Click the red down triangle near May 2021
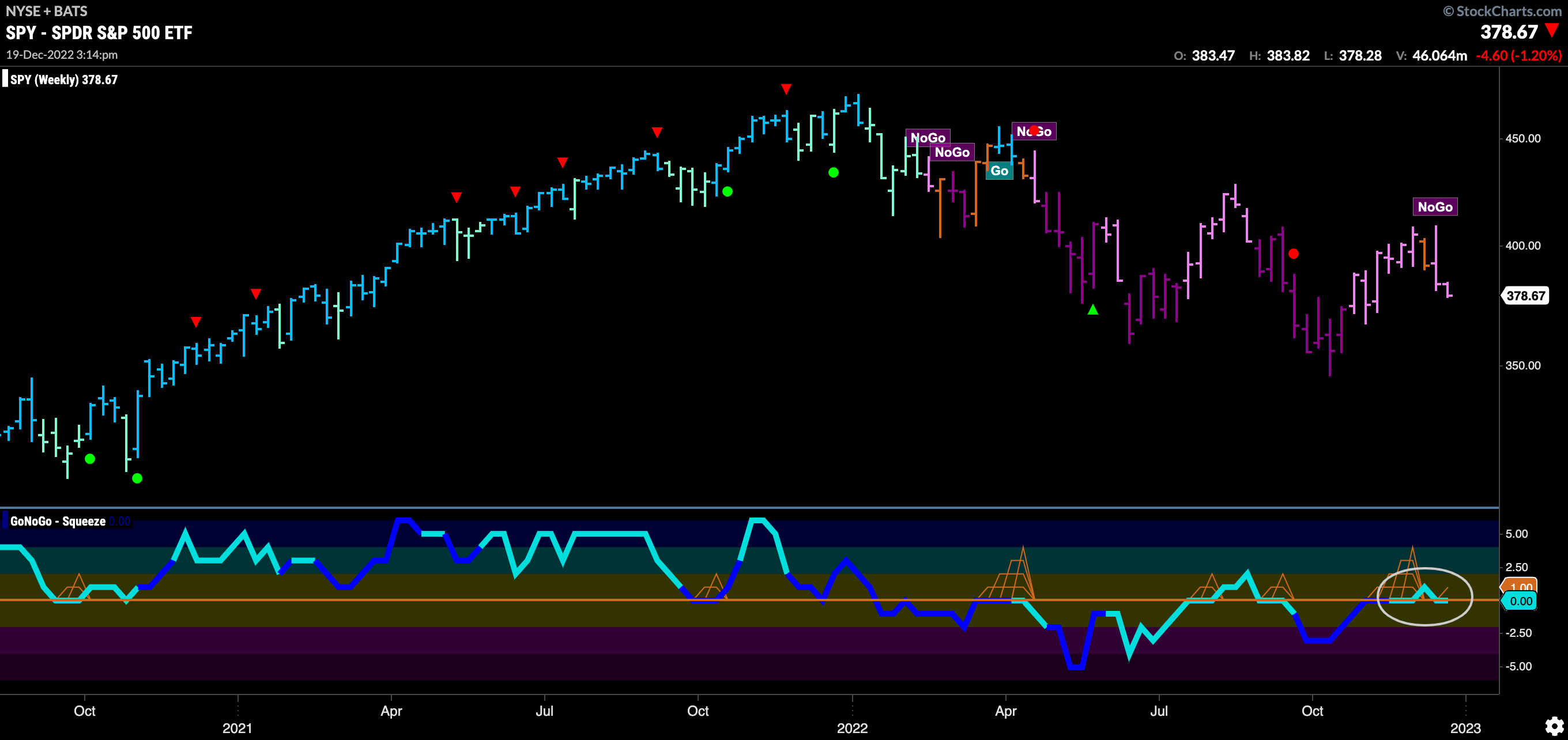The height and width of the screenshot is (740, 1568). [x=457, y=197]
